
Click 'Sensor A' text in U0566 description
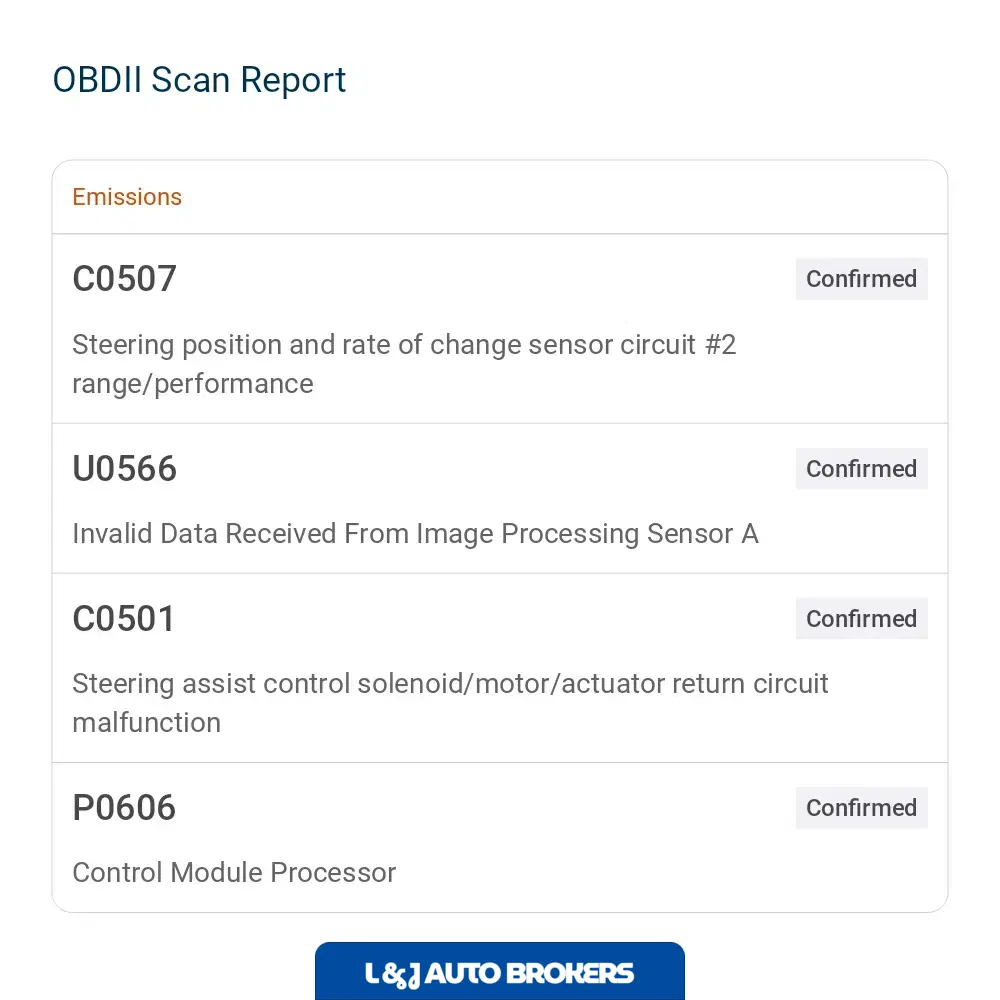pos(703,534)
